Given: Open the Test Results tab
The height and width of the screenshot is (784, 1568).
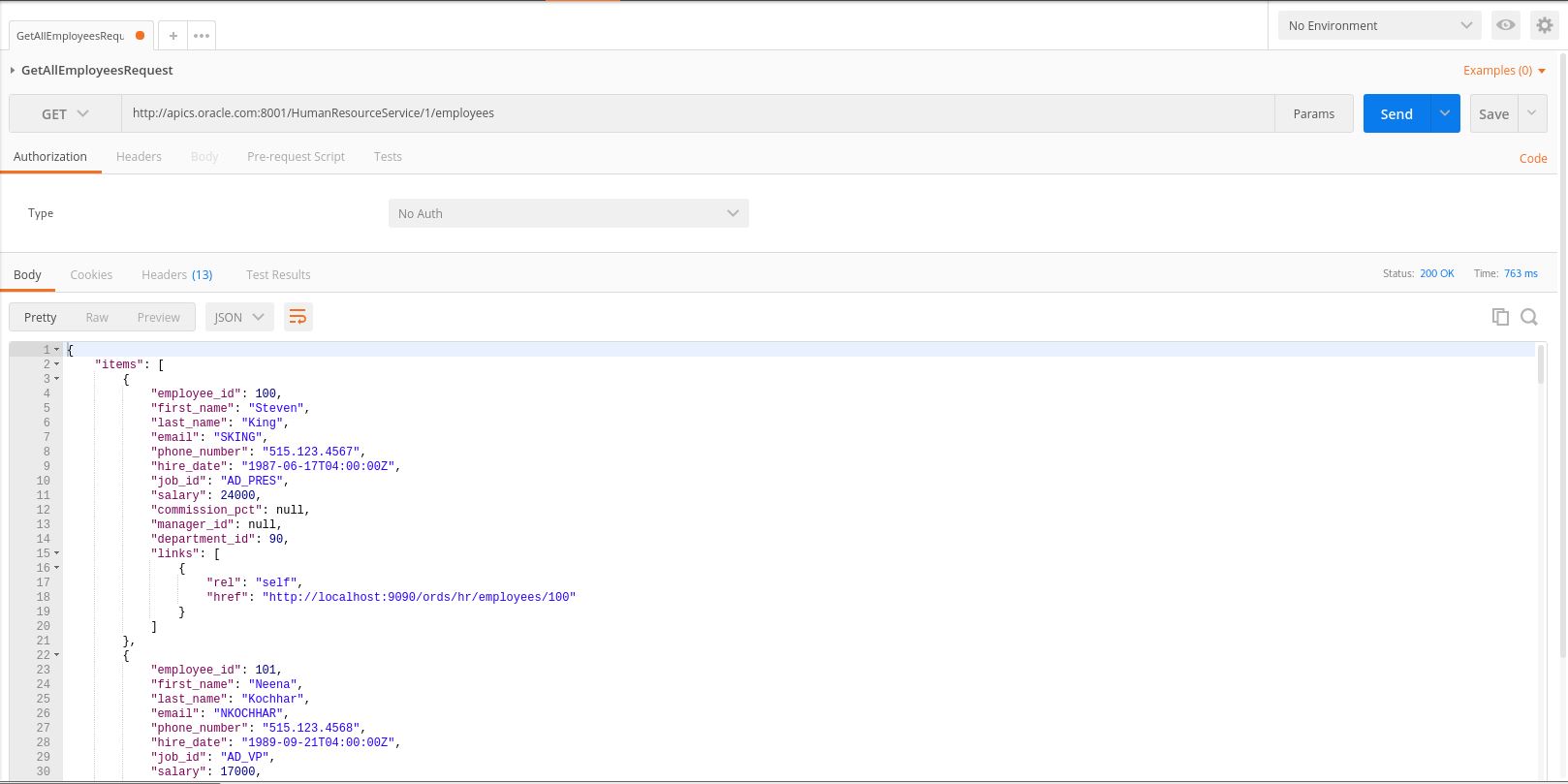Looking at the screenshot, I should click(x=278, y=274).
